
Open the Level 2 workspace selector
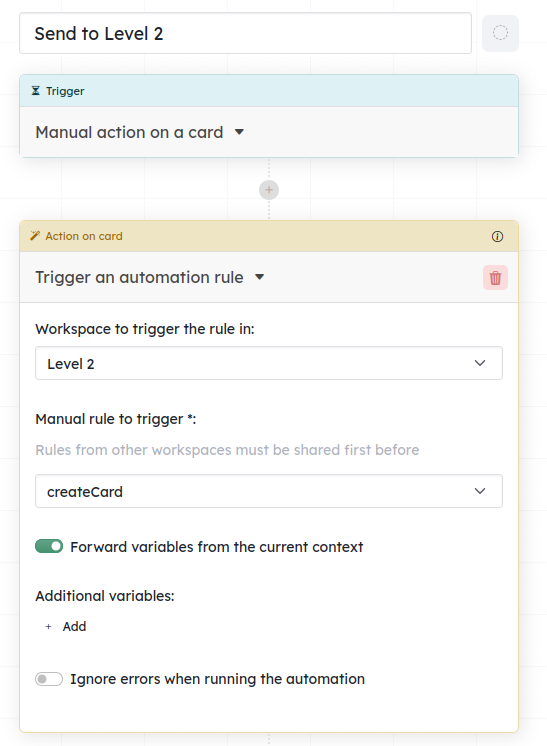pos(269,363)
